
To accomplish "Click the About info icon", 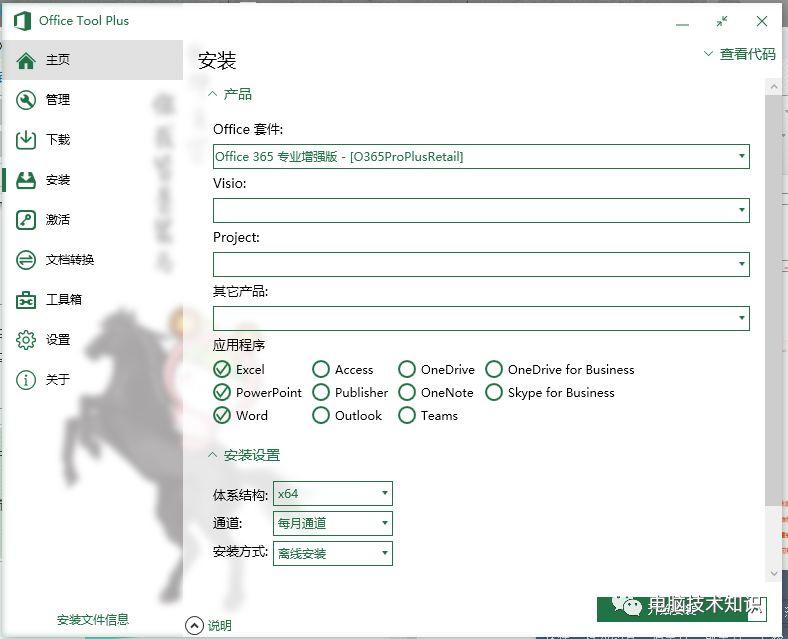I will point(26,379).
